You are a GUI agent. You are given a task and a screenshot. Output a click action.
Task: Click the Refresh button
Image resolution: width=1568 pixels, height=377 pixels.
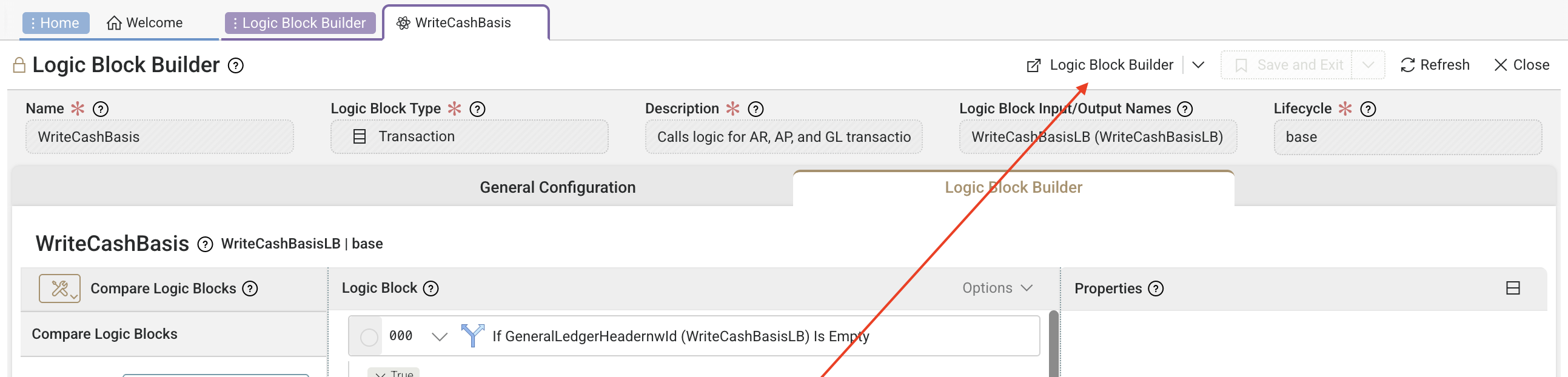pyautogui.click(x=1435, y=65)
